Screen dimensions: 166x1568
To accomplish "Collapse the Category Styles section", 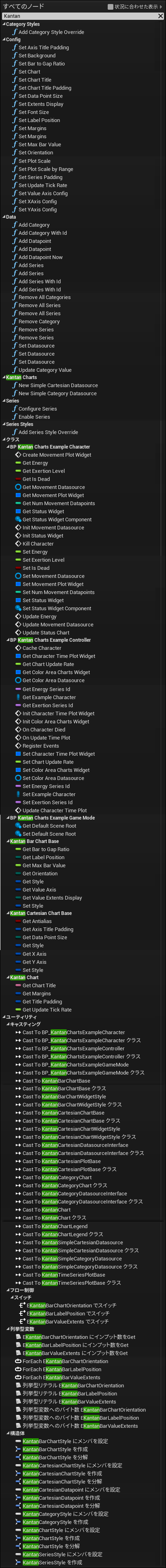I will [x=4, y=24].
